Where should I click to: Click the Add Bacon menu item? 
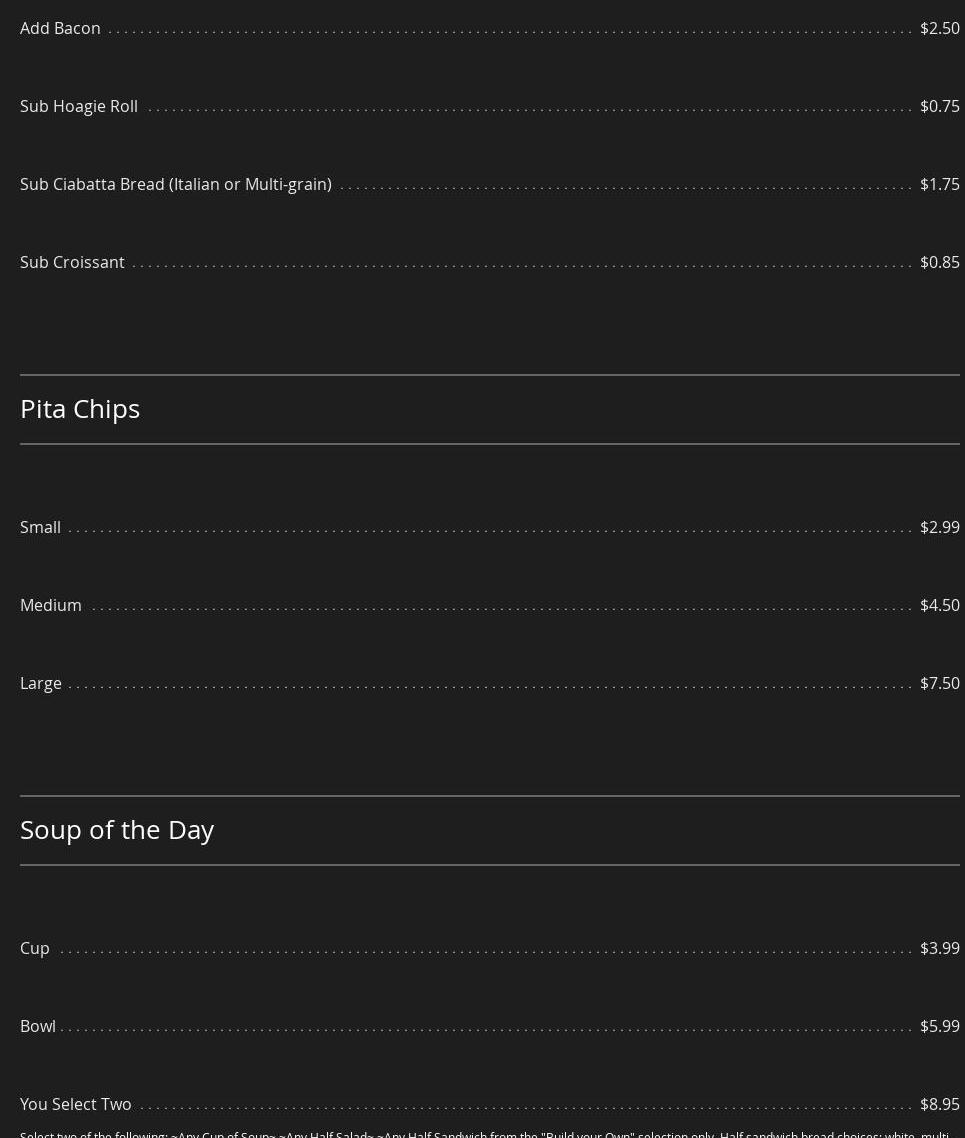[x=60, y=28]
